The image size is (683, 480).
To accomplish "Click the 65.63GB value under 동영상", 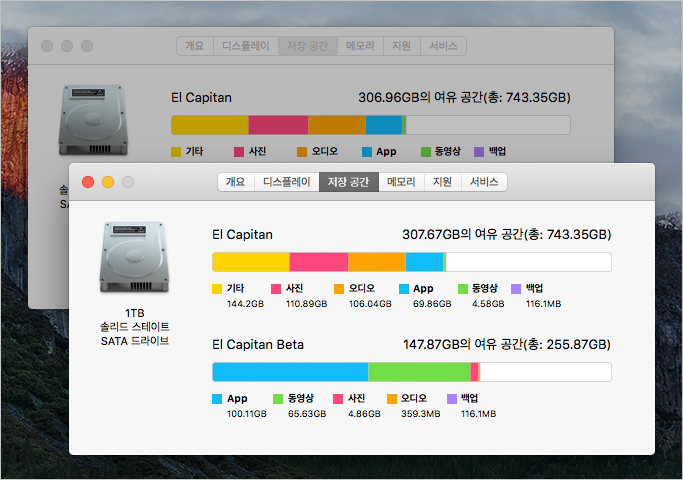I will 307,414.
